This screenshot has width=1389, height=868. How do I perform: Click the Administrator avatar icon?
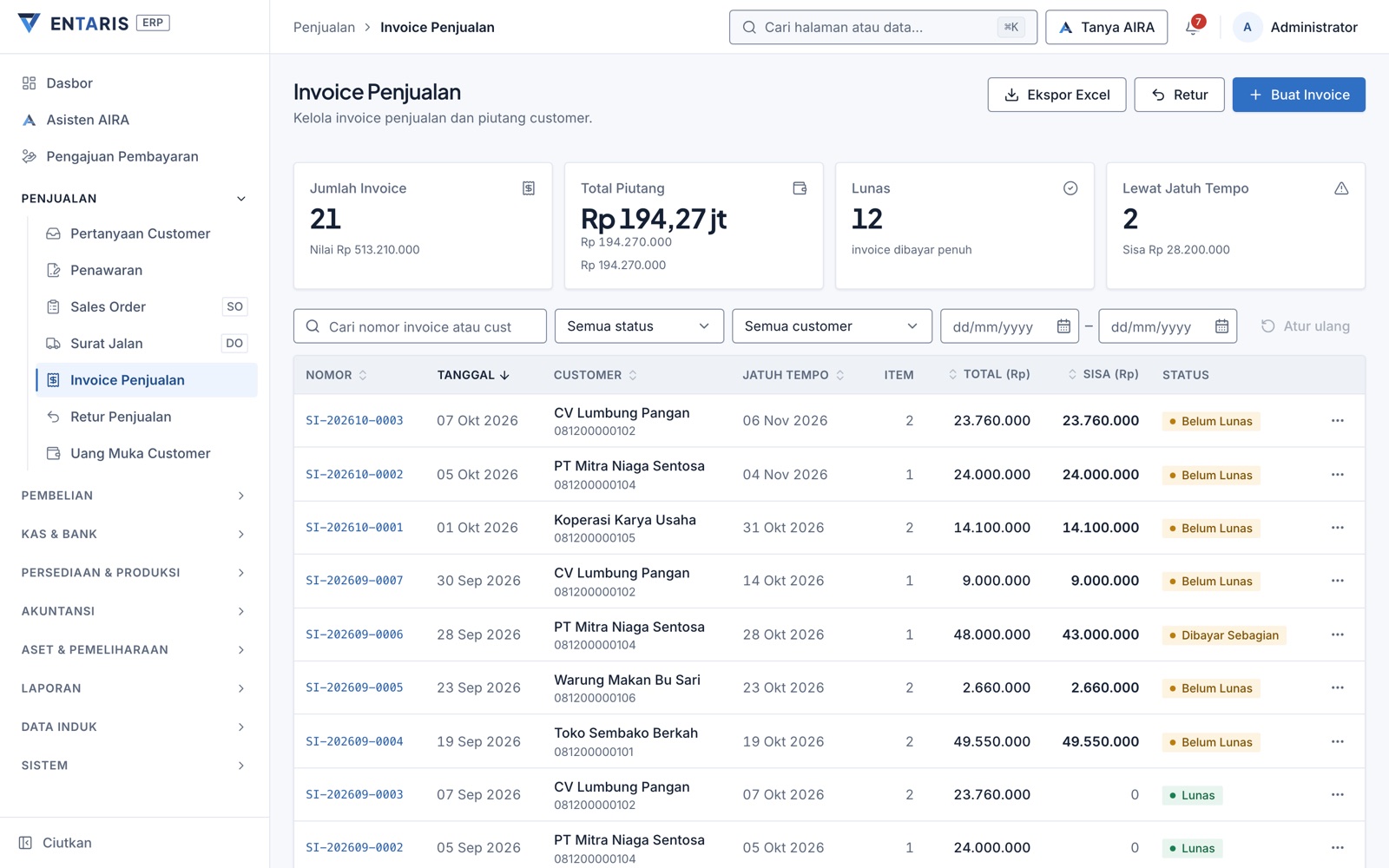click(1247, 27)
